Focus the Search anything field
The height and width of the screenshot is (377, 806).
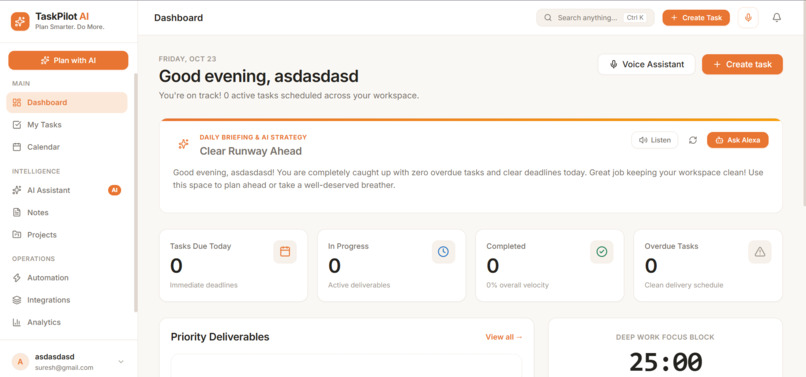[595, 17]
